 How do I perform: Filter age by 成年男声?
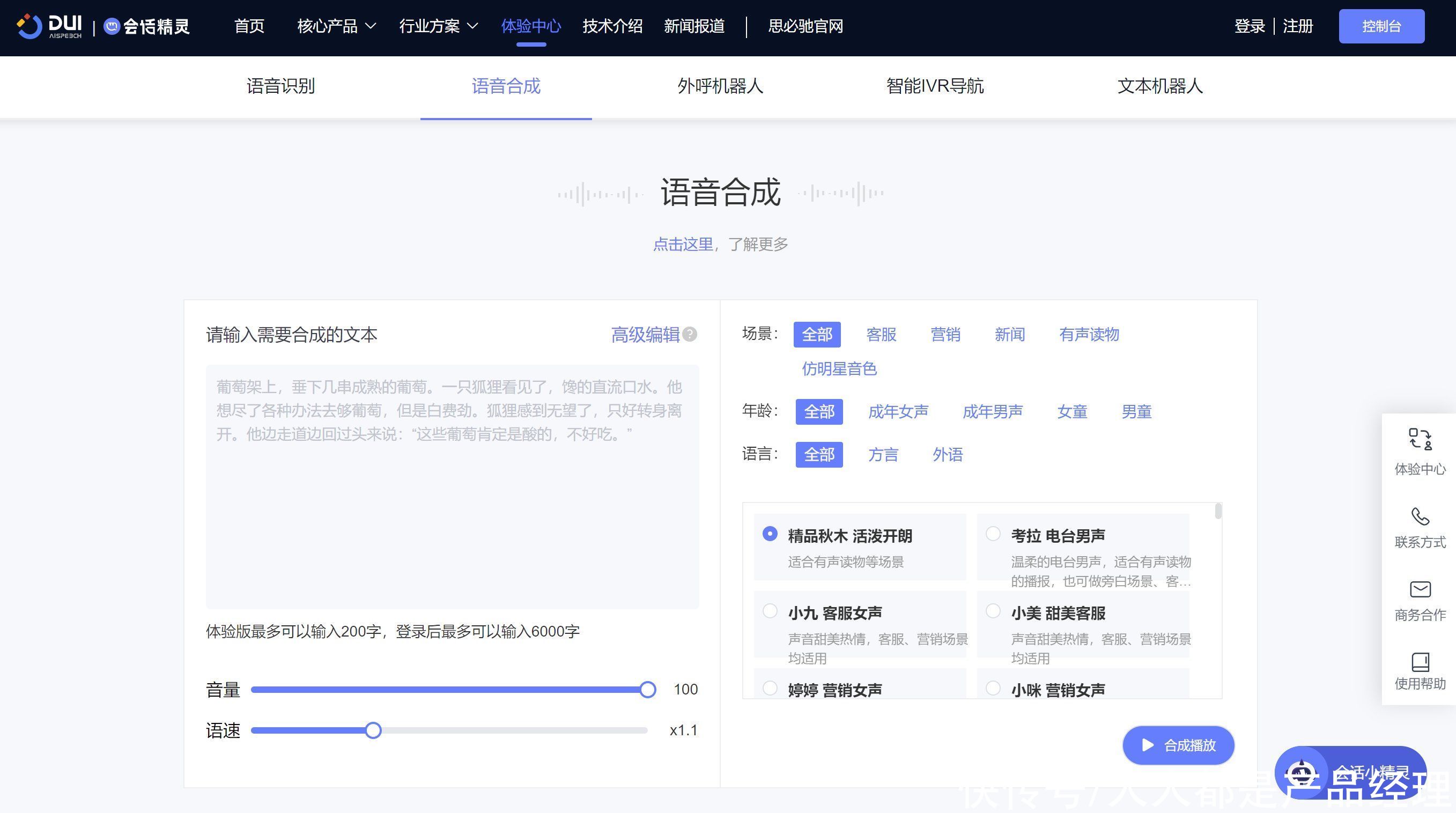point(993,411)
